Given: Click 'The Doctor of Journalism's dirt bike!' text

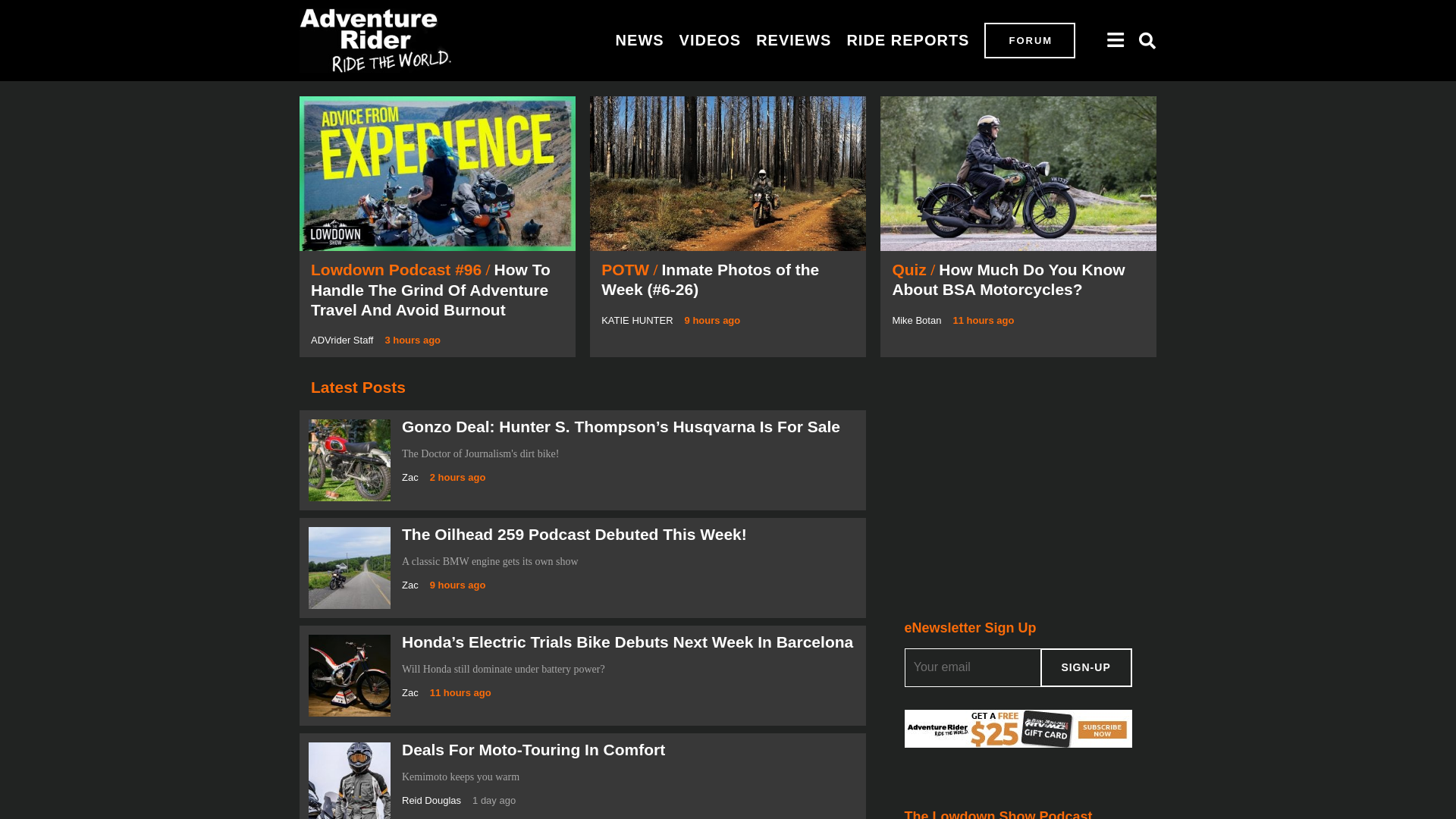Looking at the screenshot, I should pyautogui.click(x=480, y=454).
